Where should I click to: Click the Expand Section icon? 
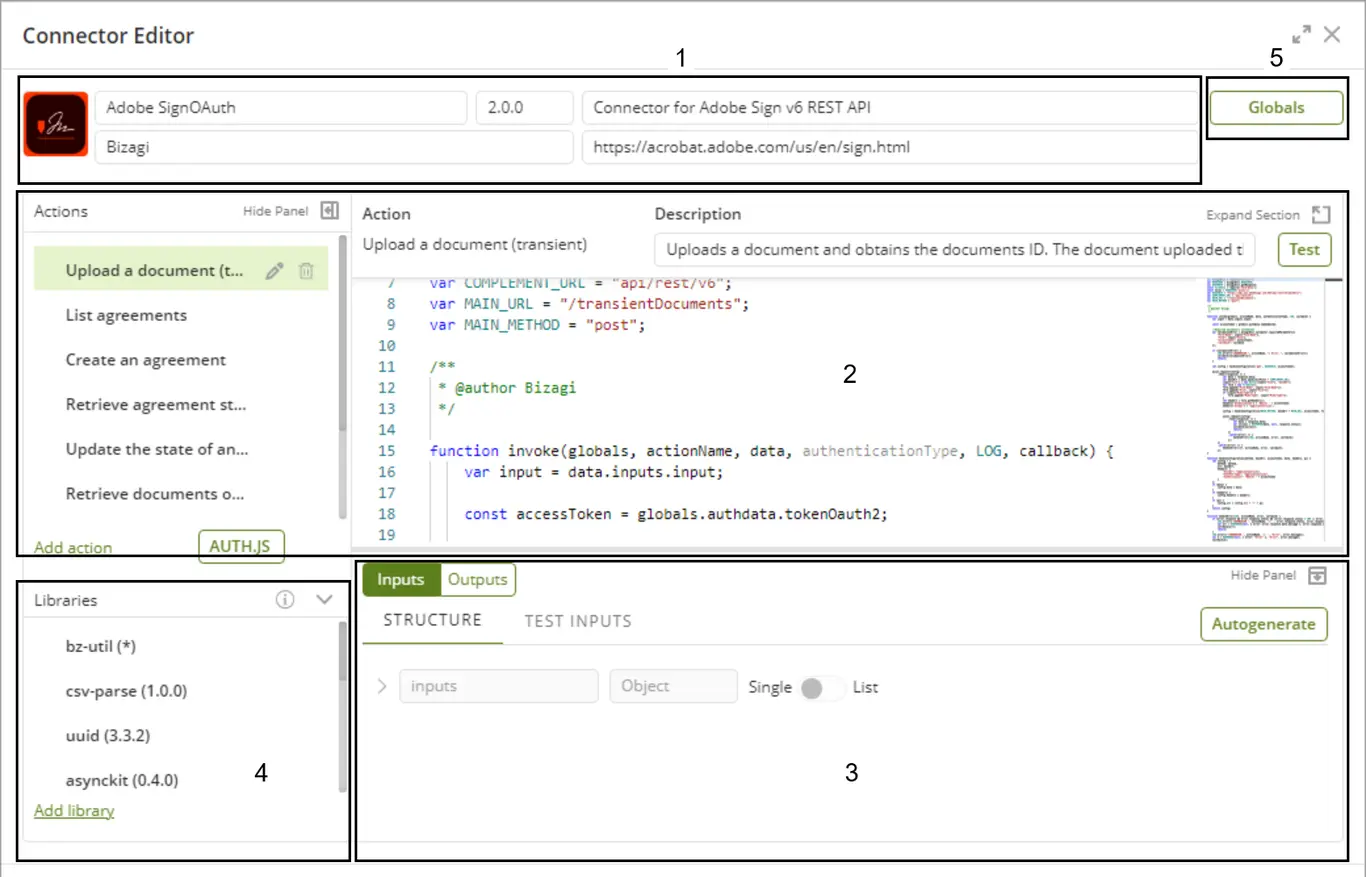click(1321, 215)
